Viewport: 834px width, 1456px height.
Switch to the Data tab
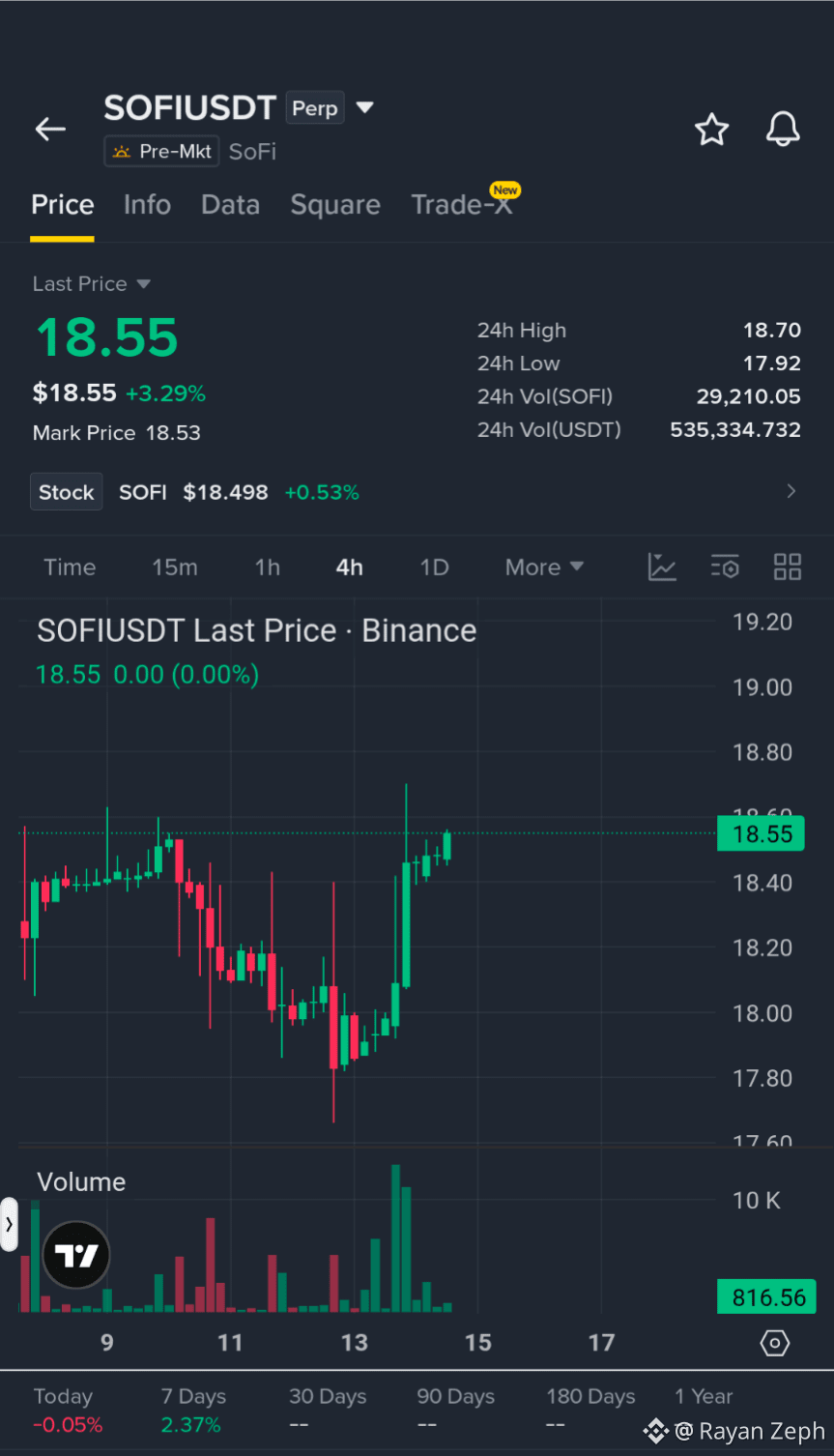pyautogui.click(x=230, y=205)
